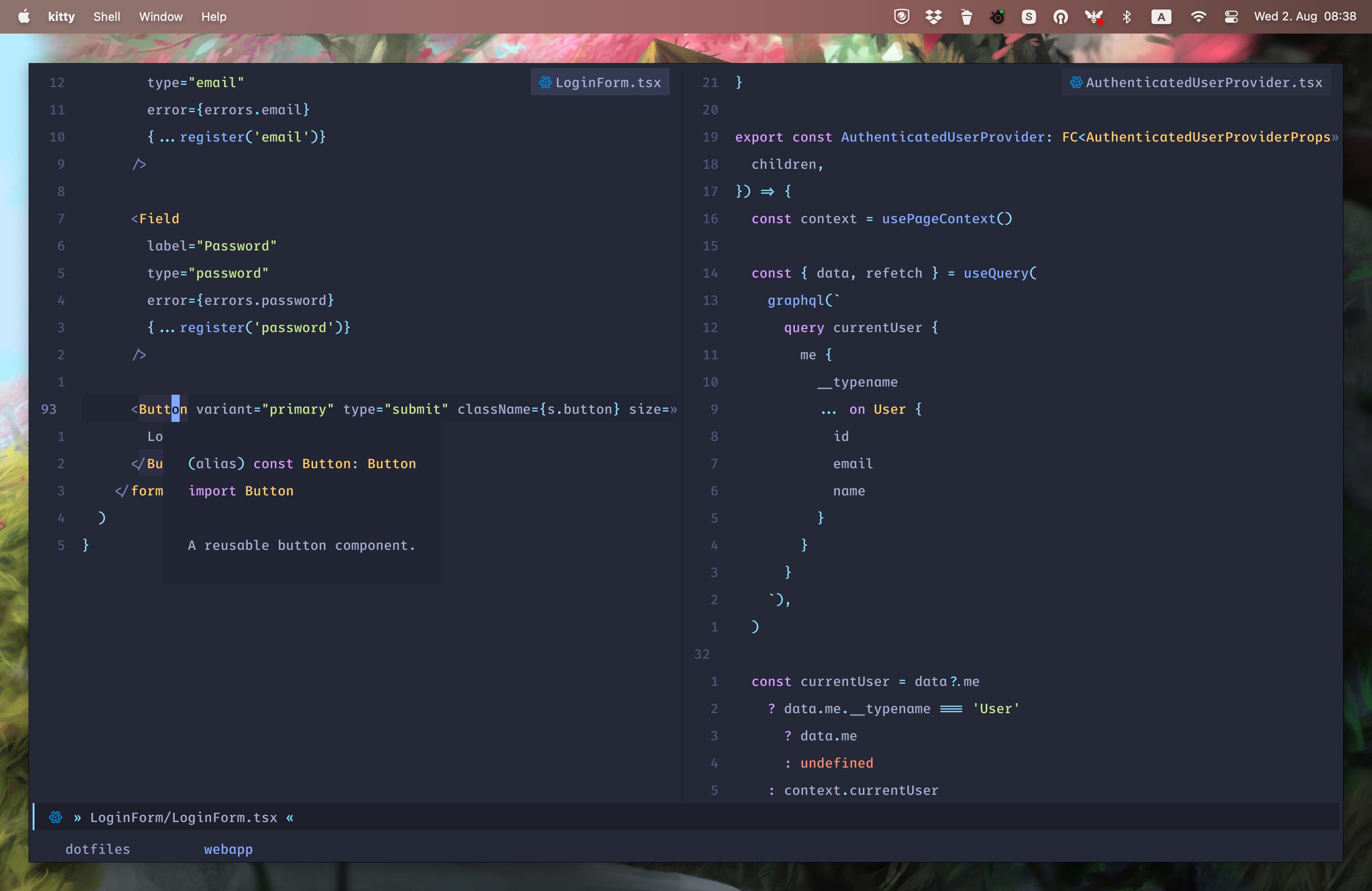Screen dimensions: 1372x891
Task: Open the Apple menu
Action: pyautogui.click(x=24, y=17)
